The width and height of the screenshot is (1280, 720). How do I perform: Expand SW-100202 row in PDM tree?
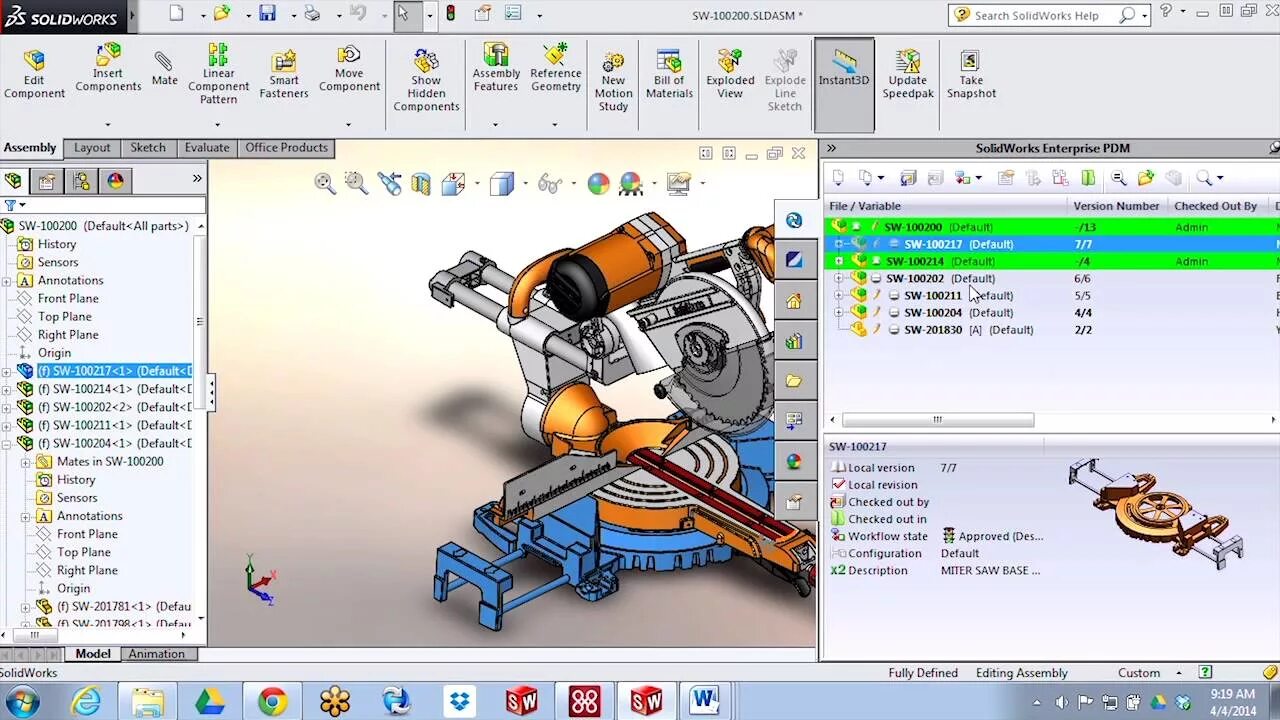click(x=838, y=279)
